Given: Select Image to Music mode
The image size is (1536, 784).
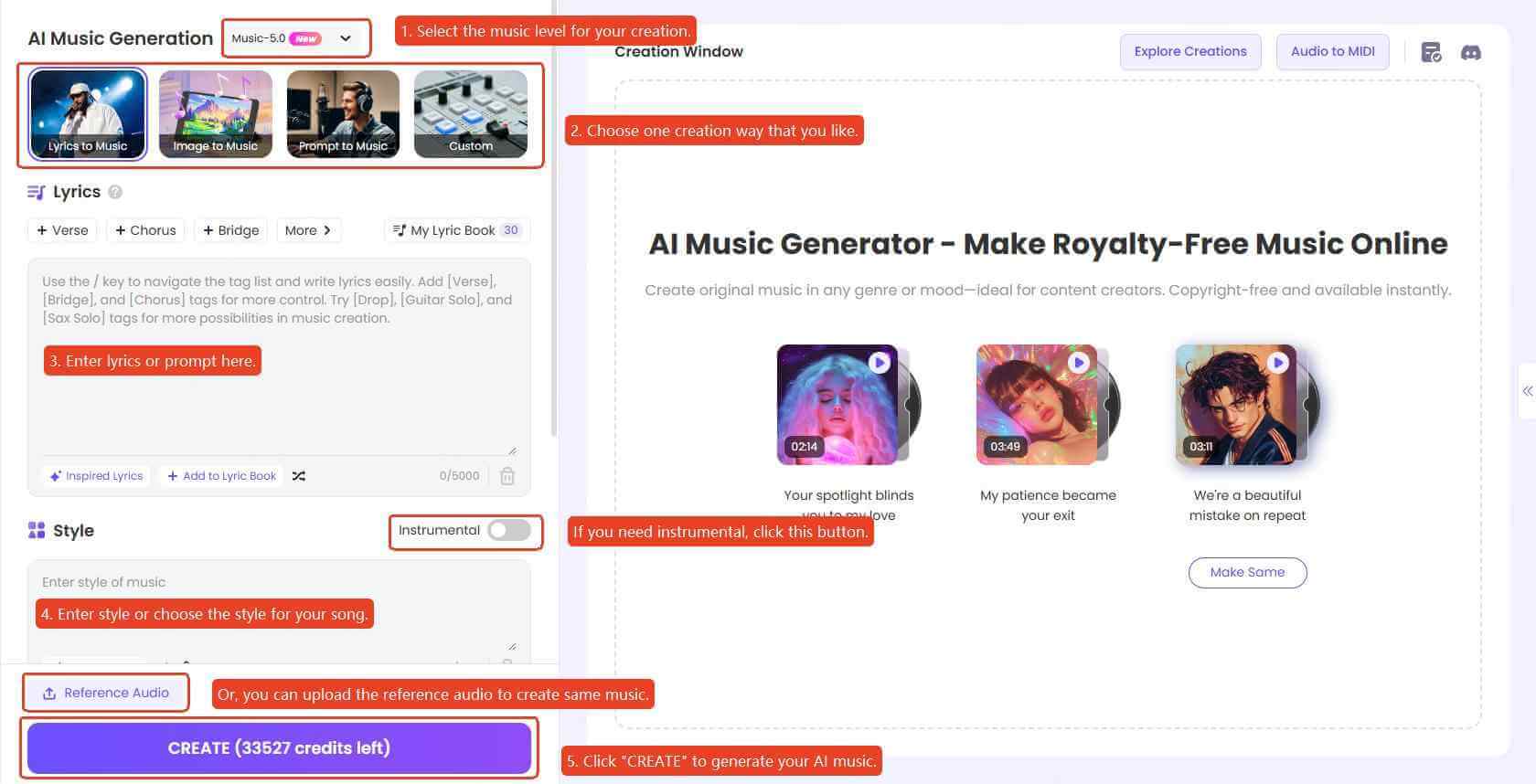Looking at the screenshot, I should 216,114.
